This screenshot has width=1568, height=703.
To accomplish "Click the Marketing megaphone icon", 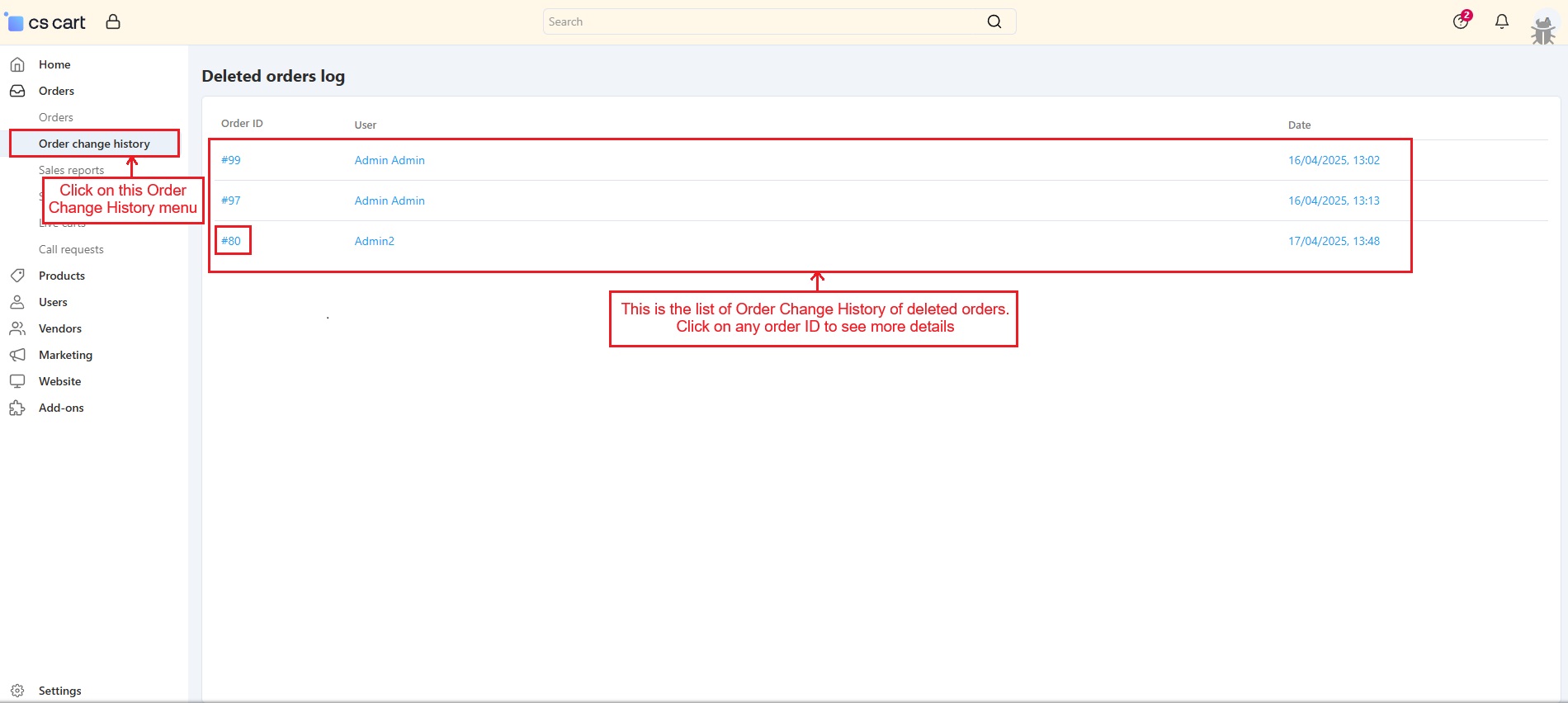I will point(17,355).
